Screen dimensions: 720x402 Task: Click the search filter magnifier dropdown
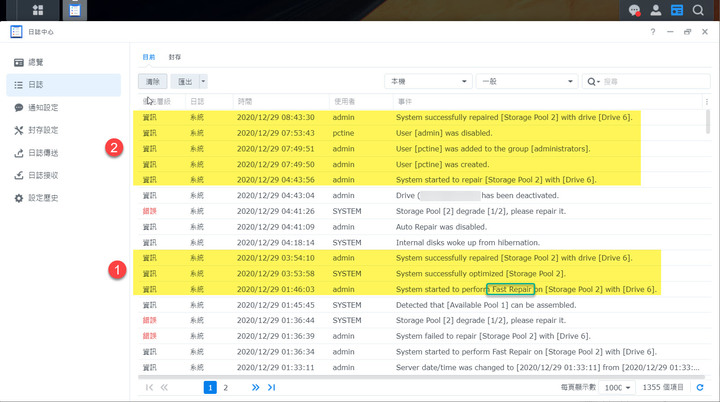(x=593, y=81)
